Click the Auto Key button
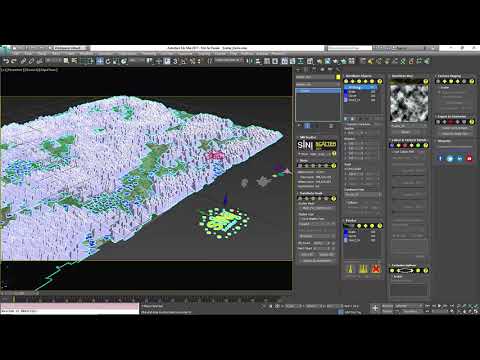The height and width of the screenshot is (360, 480). tap(387, 306)
